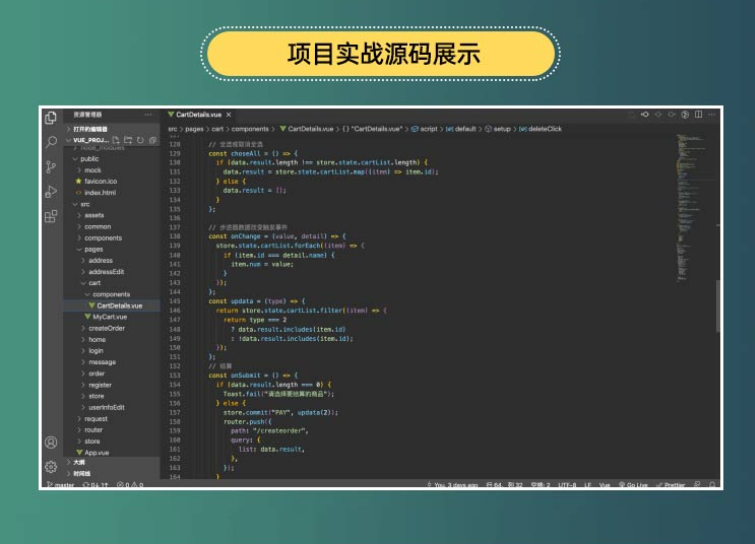Open the Manage gear icon
Viewport: 755px width, 544px height.
[51, 466]
